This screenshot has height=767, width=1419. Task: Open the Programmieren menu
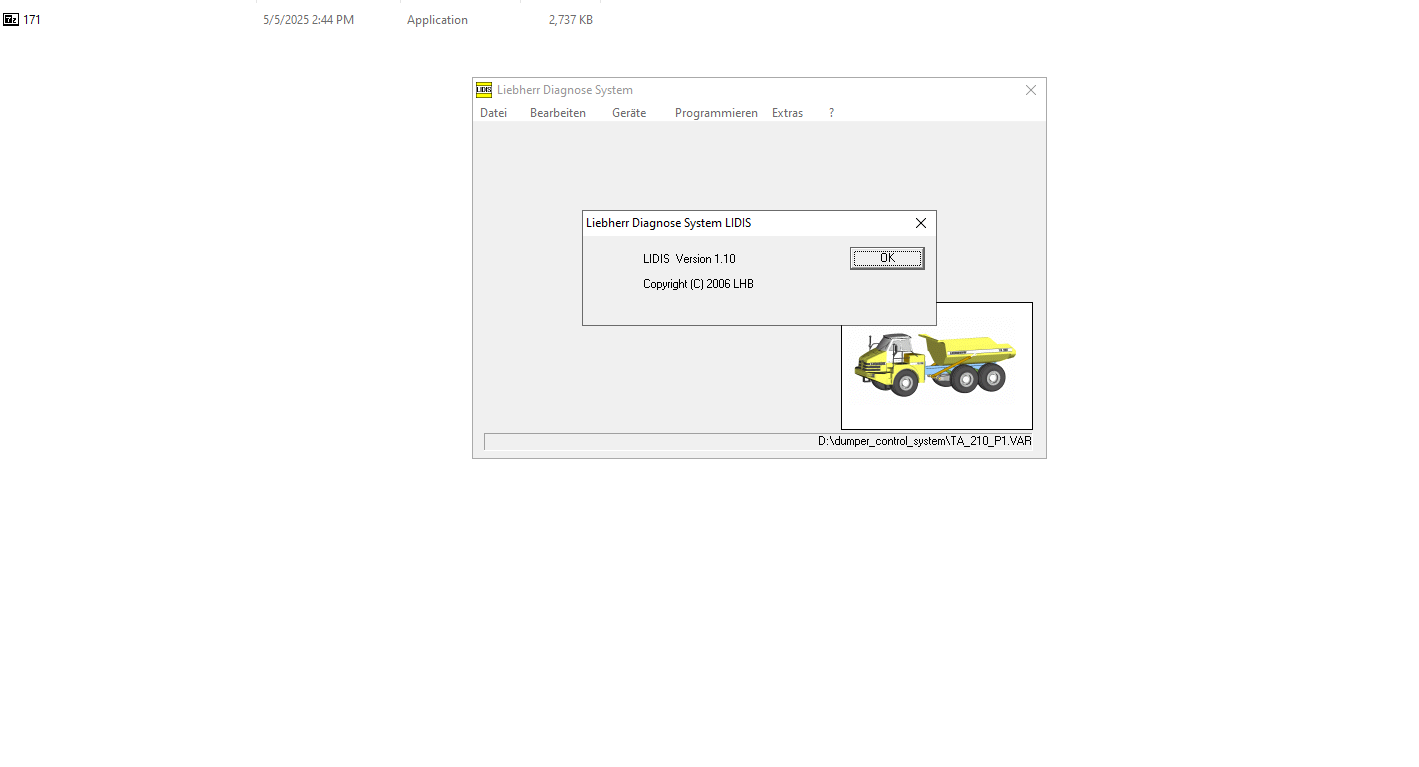(x=716, y=113)
